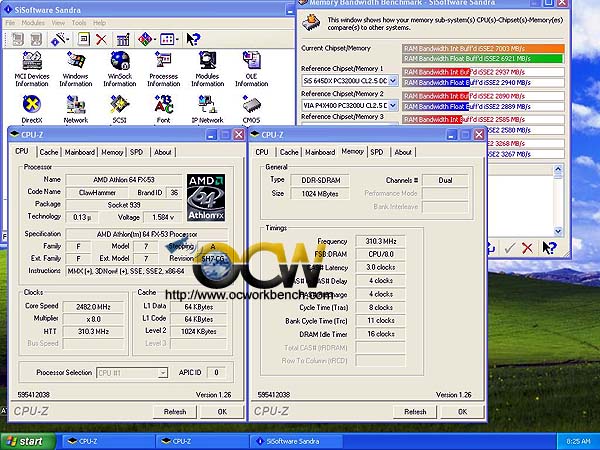
Task: Switch to Memory tab in left CPU-Z
Action: (112, 152)
